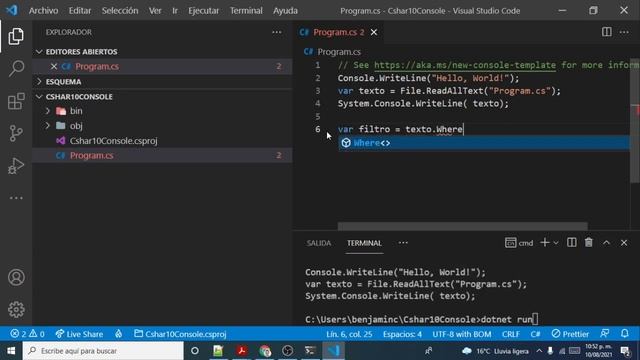Image resolution: width=640 pixels, height=360 pixels.
Task: Open errors and warnings in status bar
Action: 28,334
